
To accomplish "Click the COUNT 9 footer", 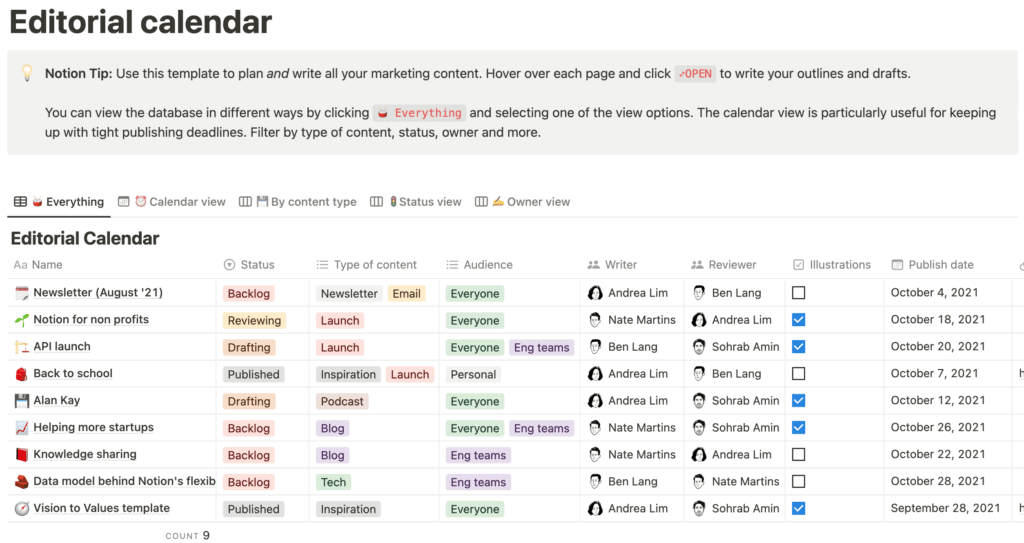I will tap(187, 536).
